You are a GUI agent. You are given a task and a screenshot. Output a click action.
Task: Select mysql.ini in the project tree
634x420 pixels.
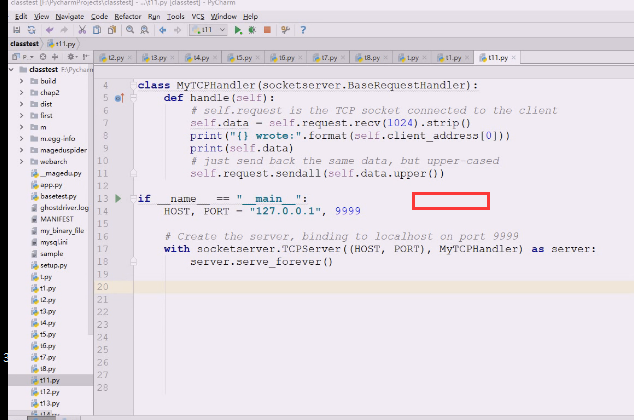coord(54,242)
